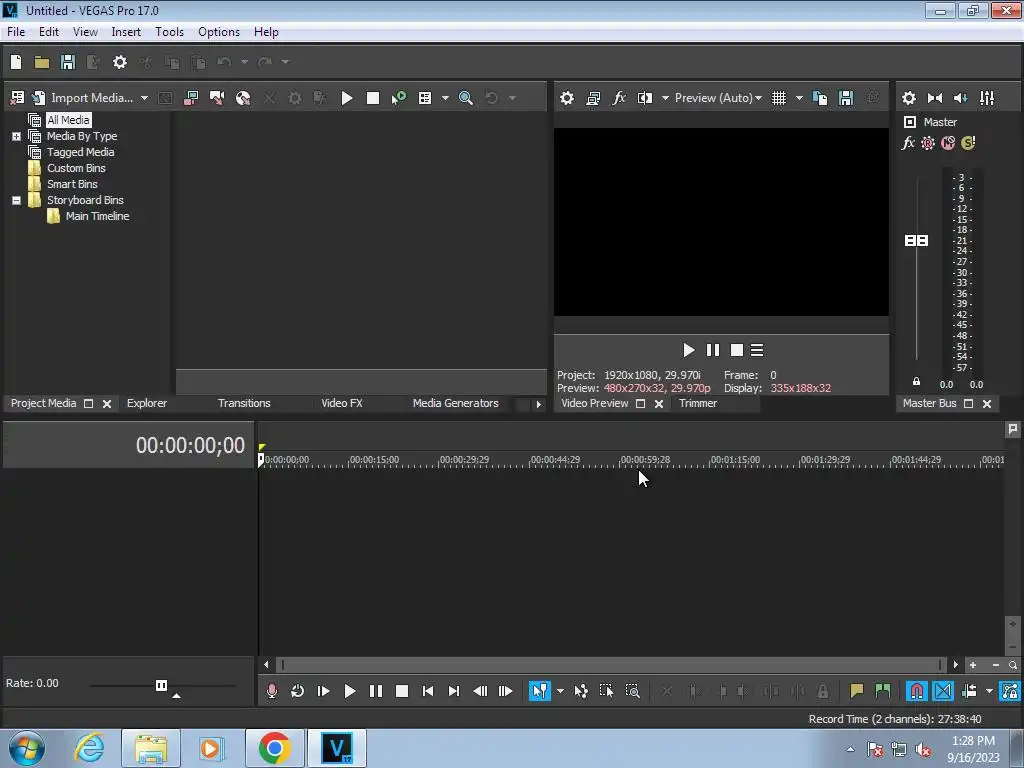
Task: Toggle Loop Playback in transport
Action: (x=298, y=691)
